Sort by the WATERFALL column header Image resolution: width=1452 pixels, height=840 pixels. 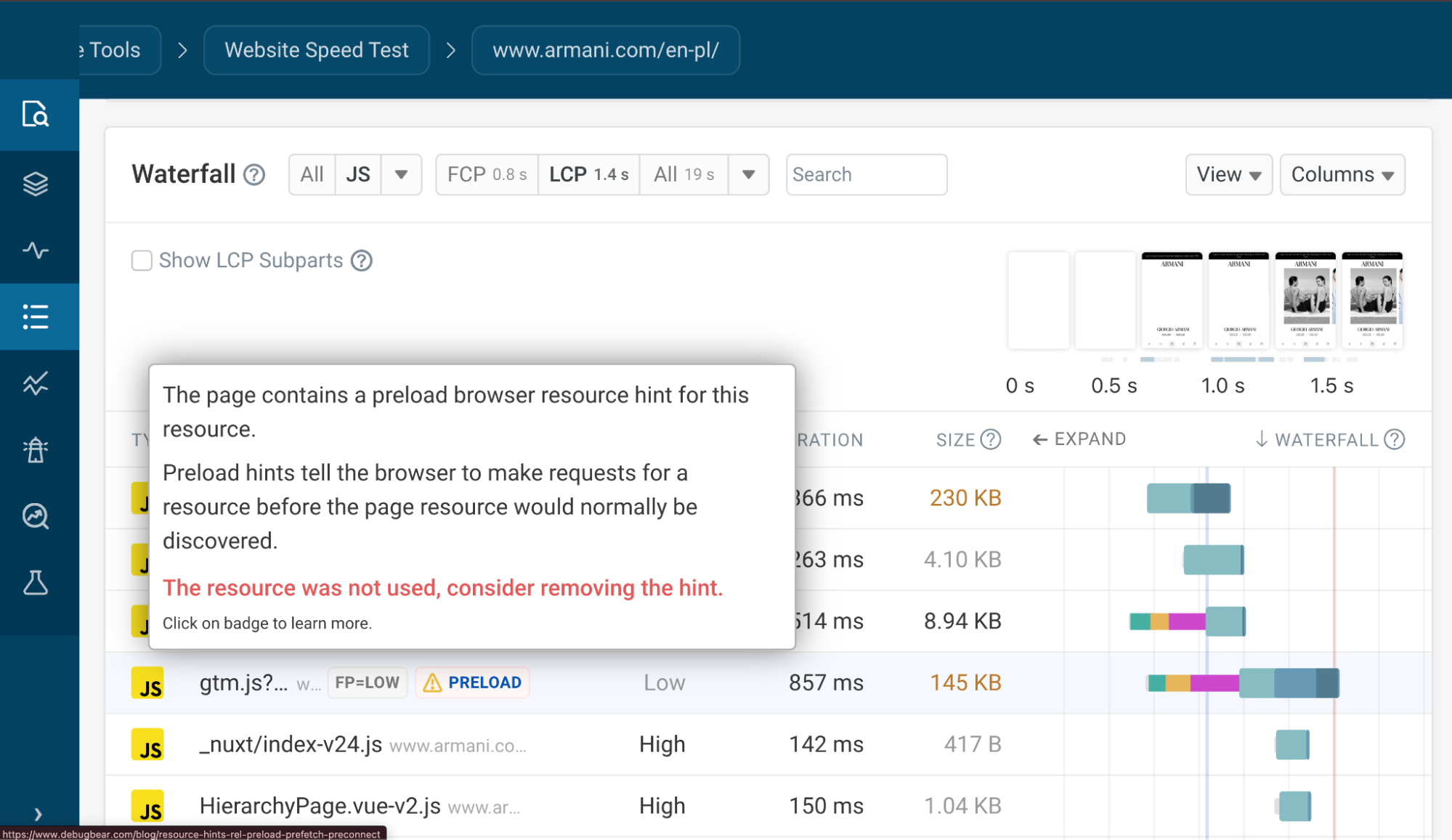pos(1316,439)
